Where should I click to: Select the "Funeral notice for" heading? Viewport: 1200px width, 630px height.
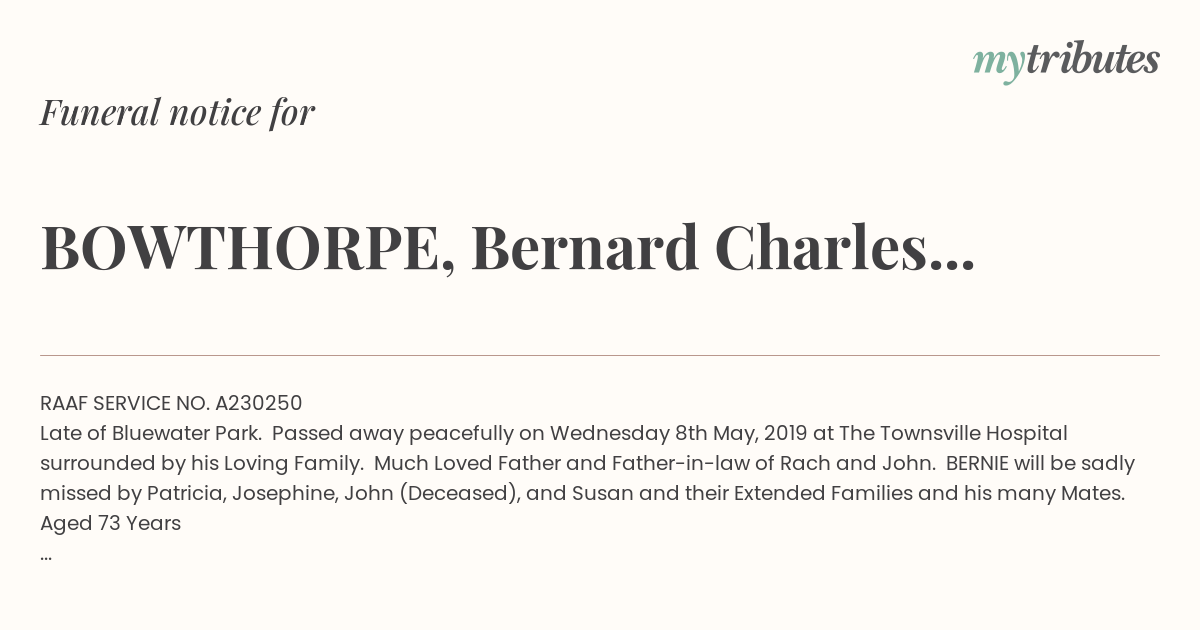tap(177, 112)
